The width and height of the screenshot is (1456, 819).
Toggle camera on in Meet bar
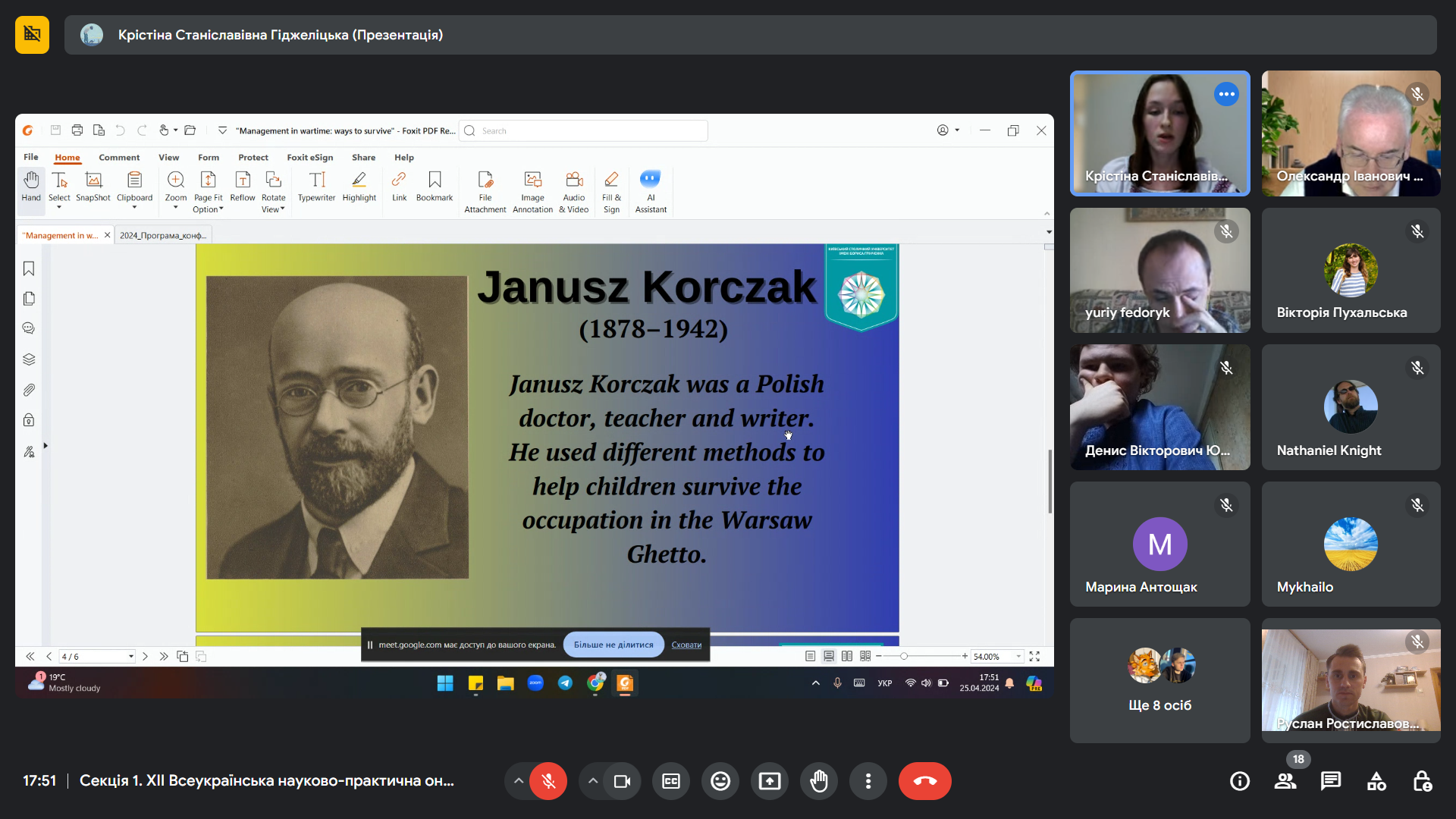(622, 781)
